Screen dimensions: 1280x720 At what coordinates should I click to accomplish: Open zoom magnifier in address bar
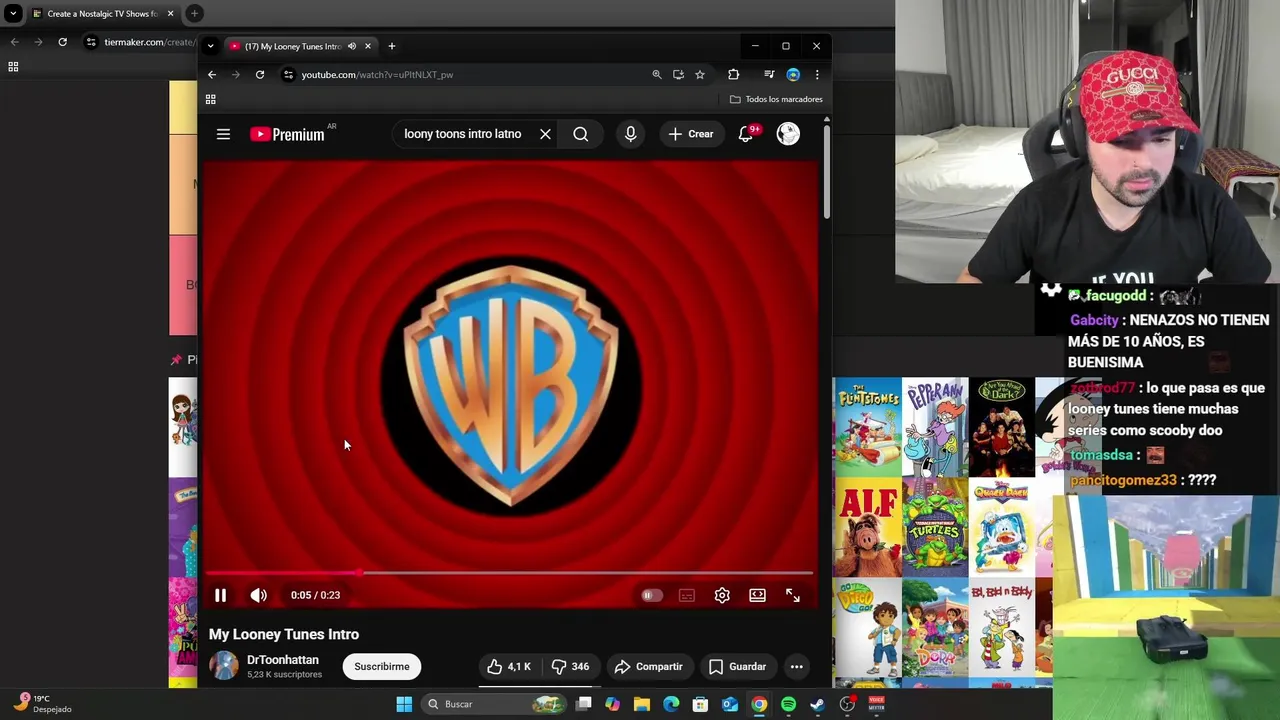(x=657, y=74)
